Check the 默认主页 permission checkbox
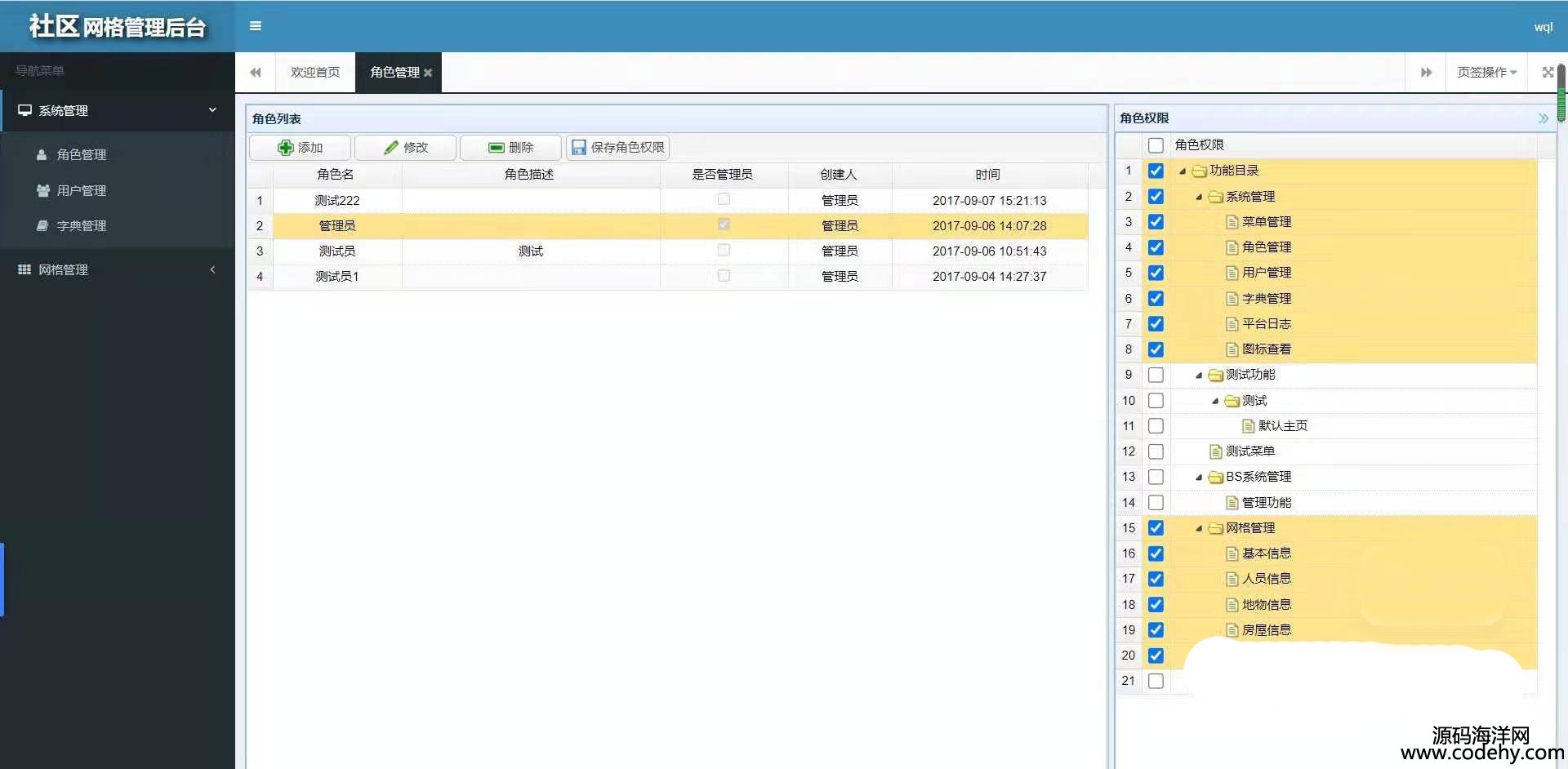Screen dimensions: 1568x769 pyautogui.click(x=1156, y=426)
